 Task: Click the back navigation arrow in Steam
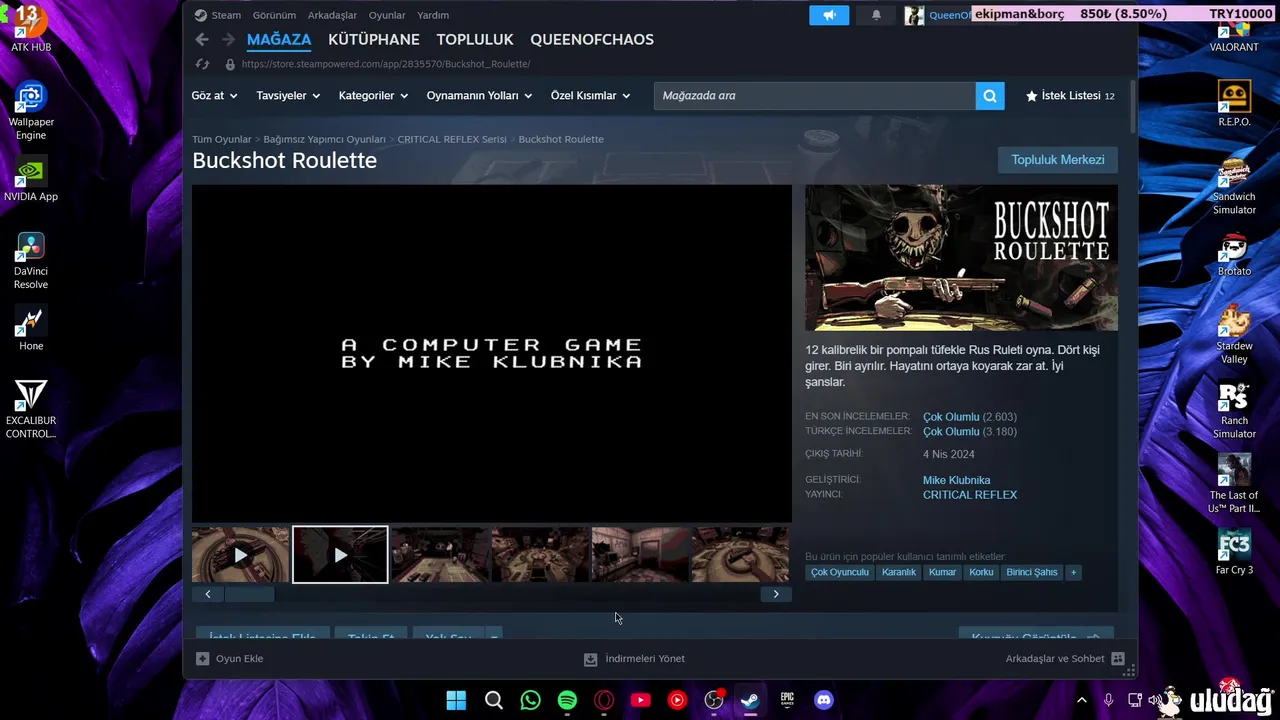[x=202, y=39]
